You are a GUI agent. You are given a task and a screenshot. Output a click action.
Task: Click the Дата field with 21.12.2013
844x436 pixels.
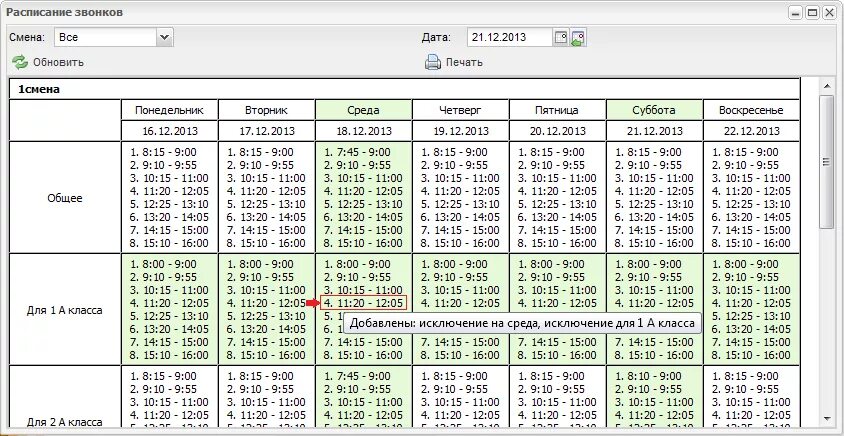click(x=510, y=38)
